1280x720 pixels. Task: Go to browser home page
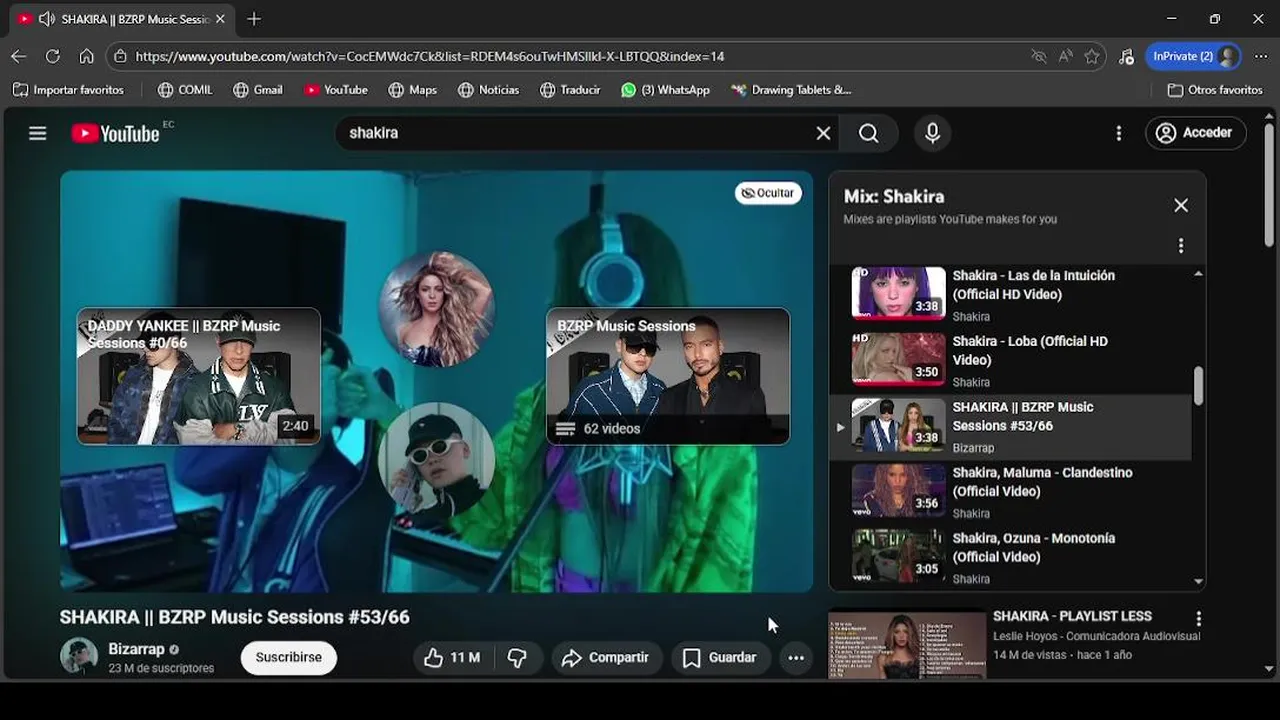click(x=87, y=56)
